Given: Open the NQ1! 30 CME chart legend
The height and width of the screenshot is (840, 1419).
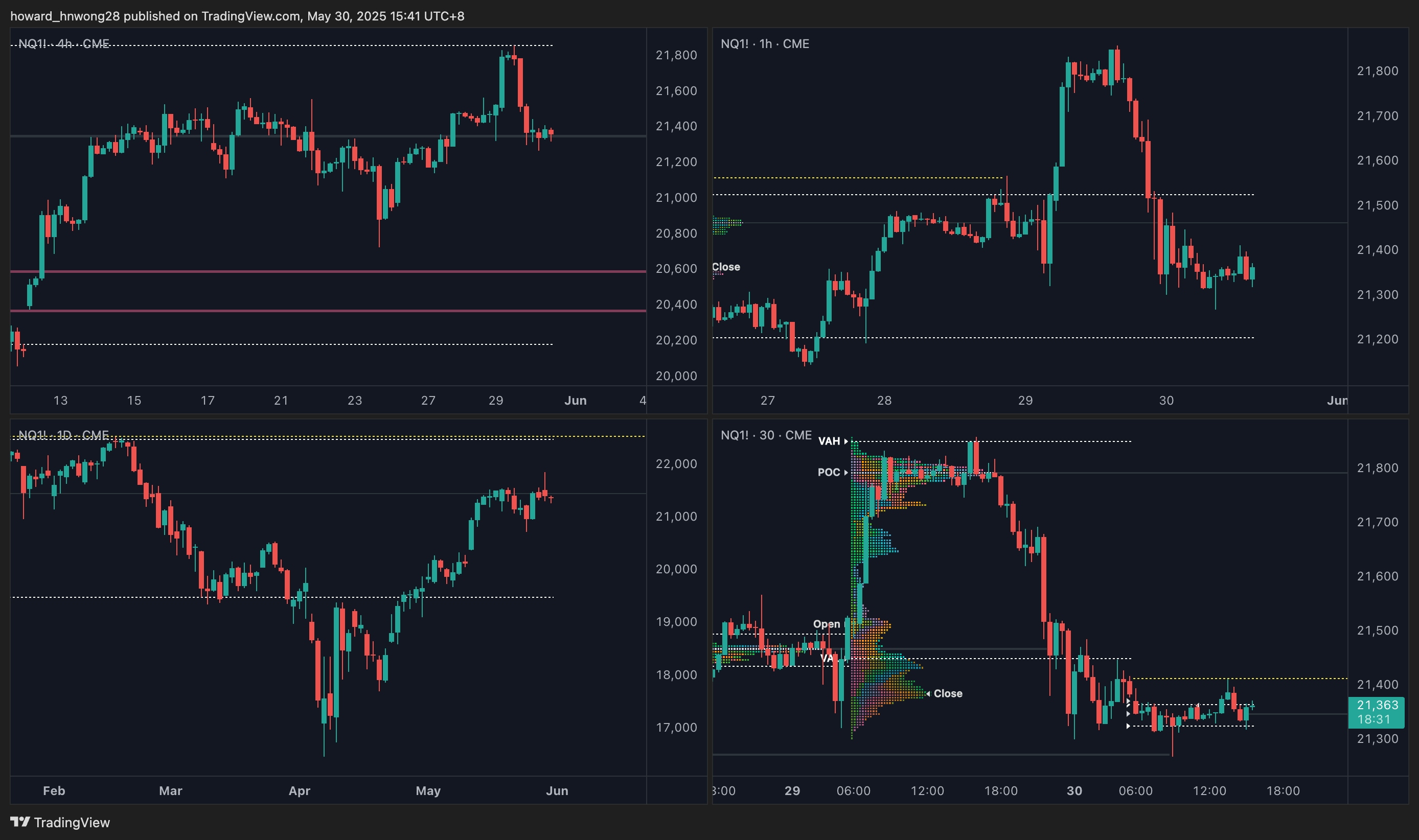Looking at the screenshot, I should [766, 435].
